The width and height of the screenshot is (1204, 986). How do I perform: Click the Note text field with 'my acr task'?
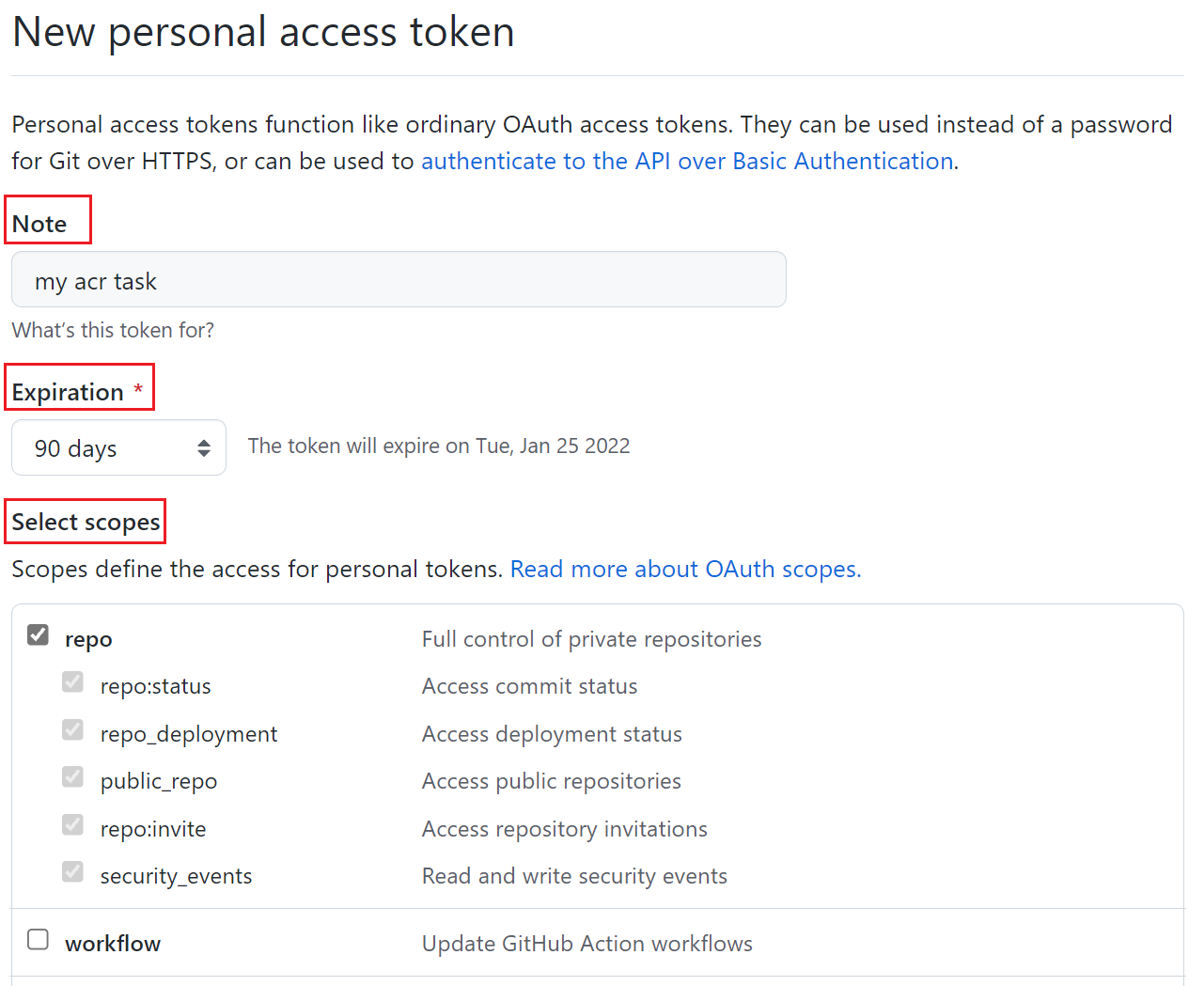pyautogui.click(x=399, y=280)
